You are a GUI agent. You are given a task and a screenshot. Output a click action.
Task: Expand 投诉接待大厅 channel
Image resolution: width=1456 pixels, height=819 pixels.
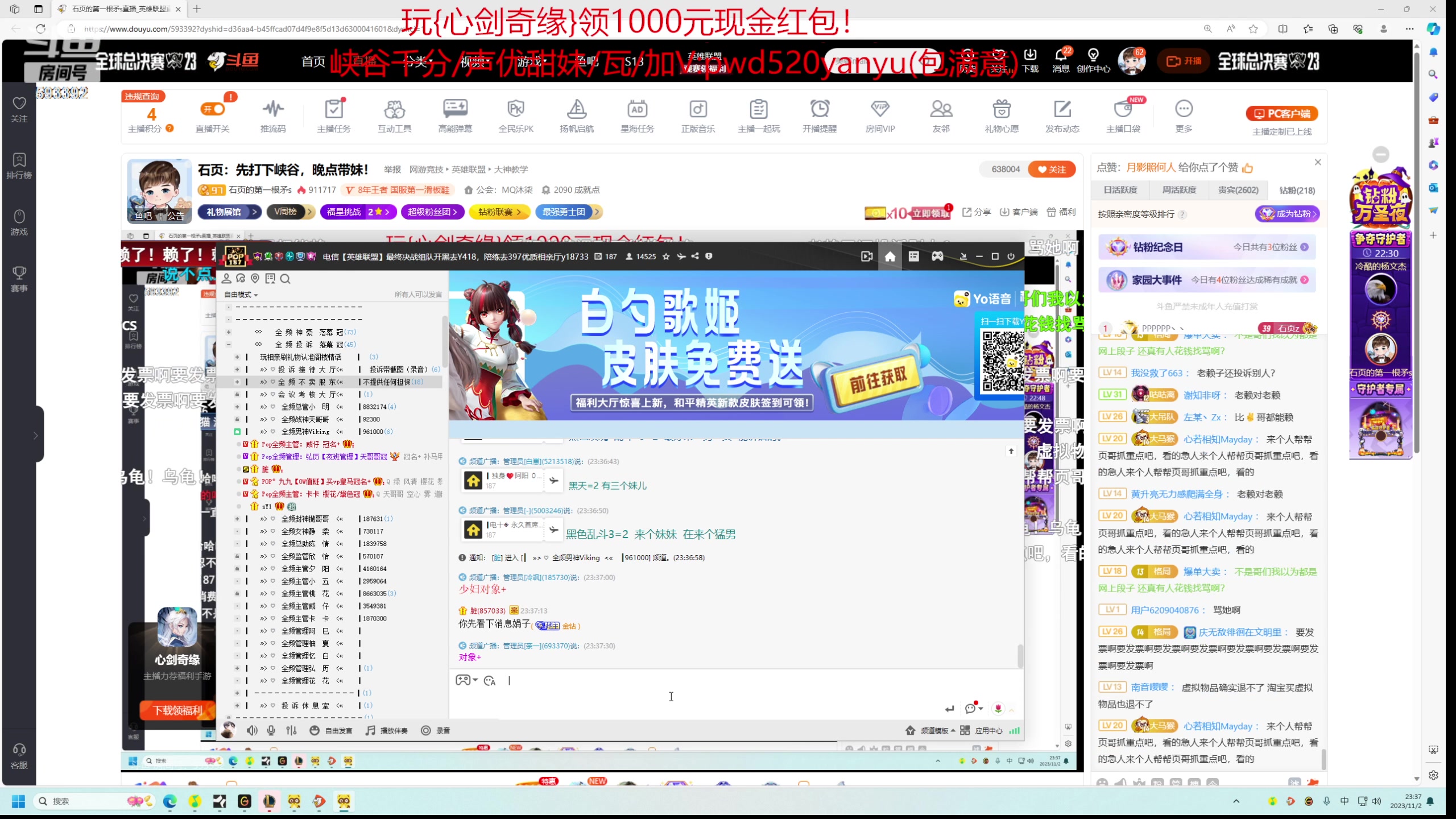[237, 370]
